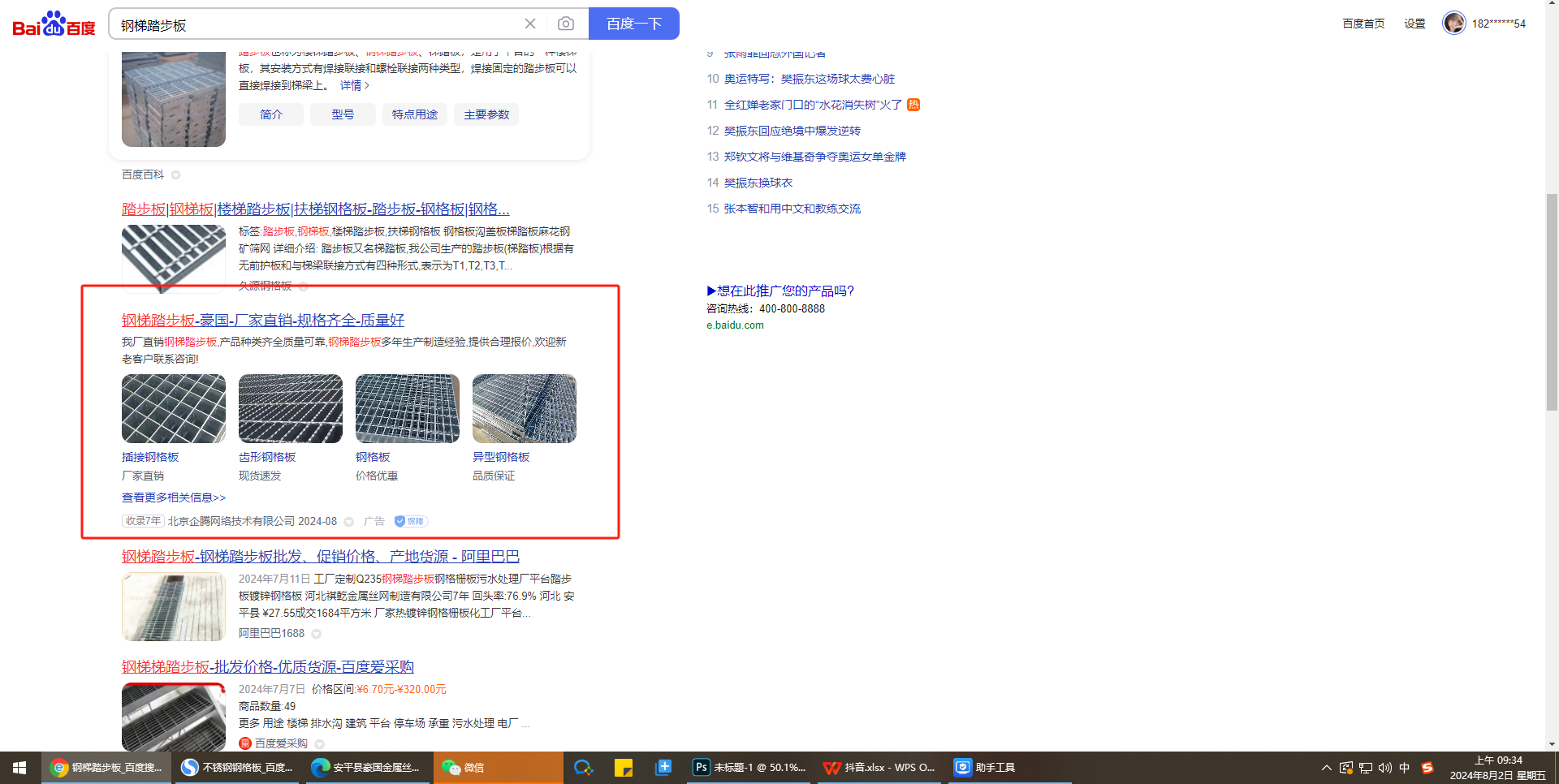Click the Sogou input icon in the tray
This screenshot has width=1559, height=784.
[x=1427, y=768]
